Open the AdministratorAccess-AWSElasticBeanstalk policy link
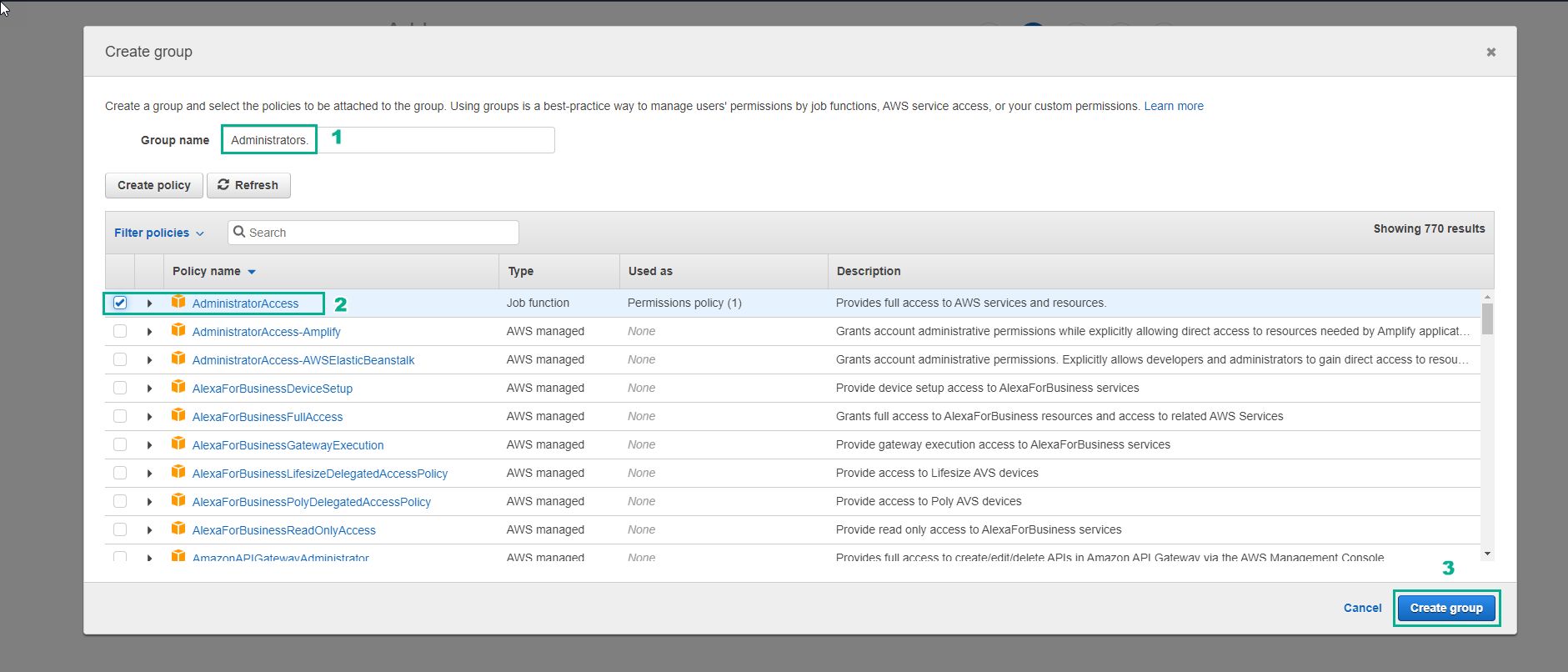1568x672 pixels. (303, 360)
